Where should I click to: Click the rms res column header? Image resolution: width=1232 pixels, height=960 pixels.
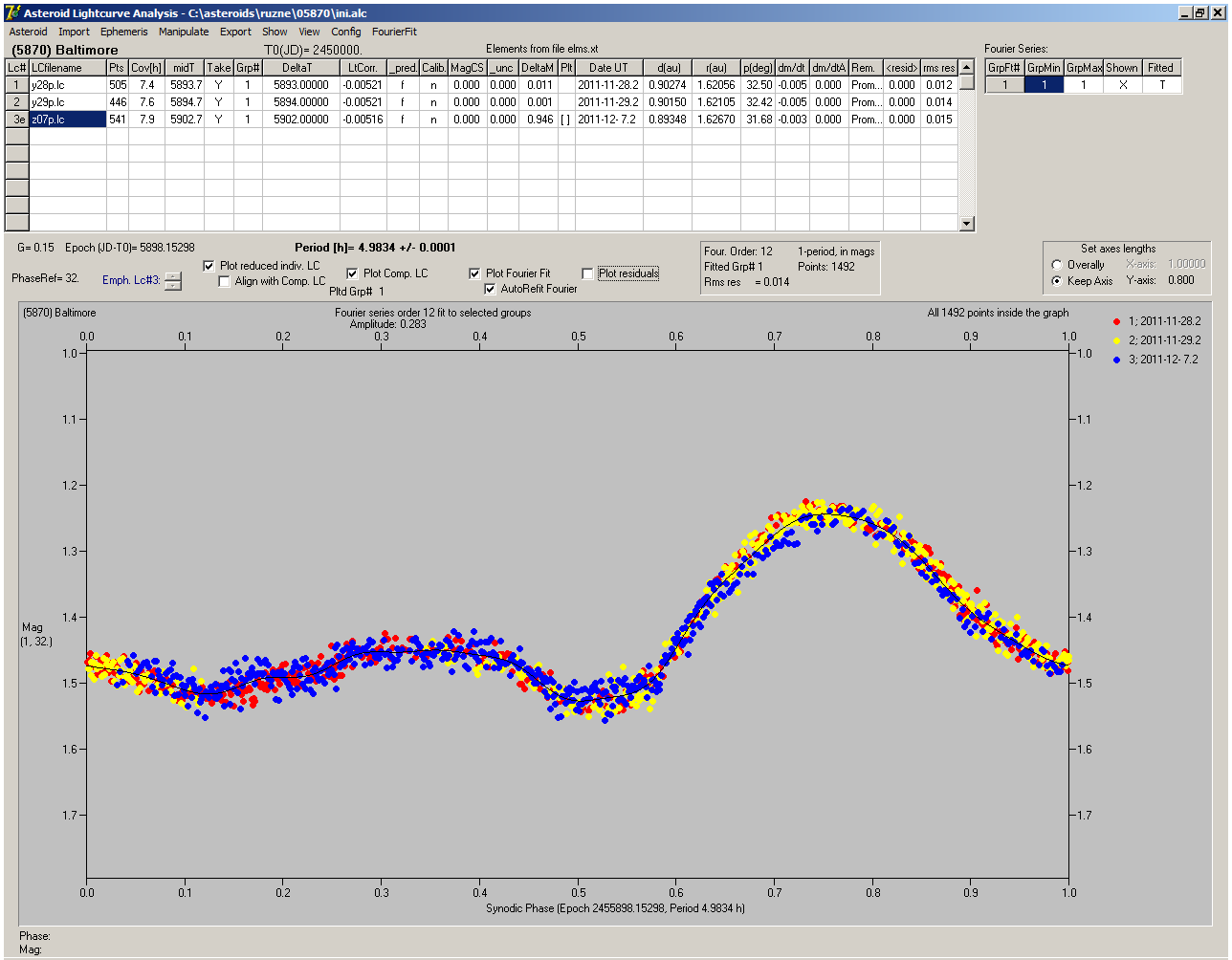pos(939,68)
